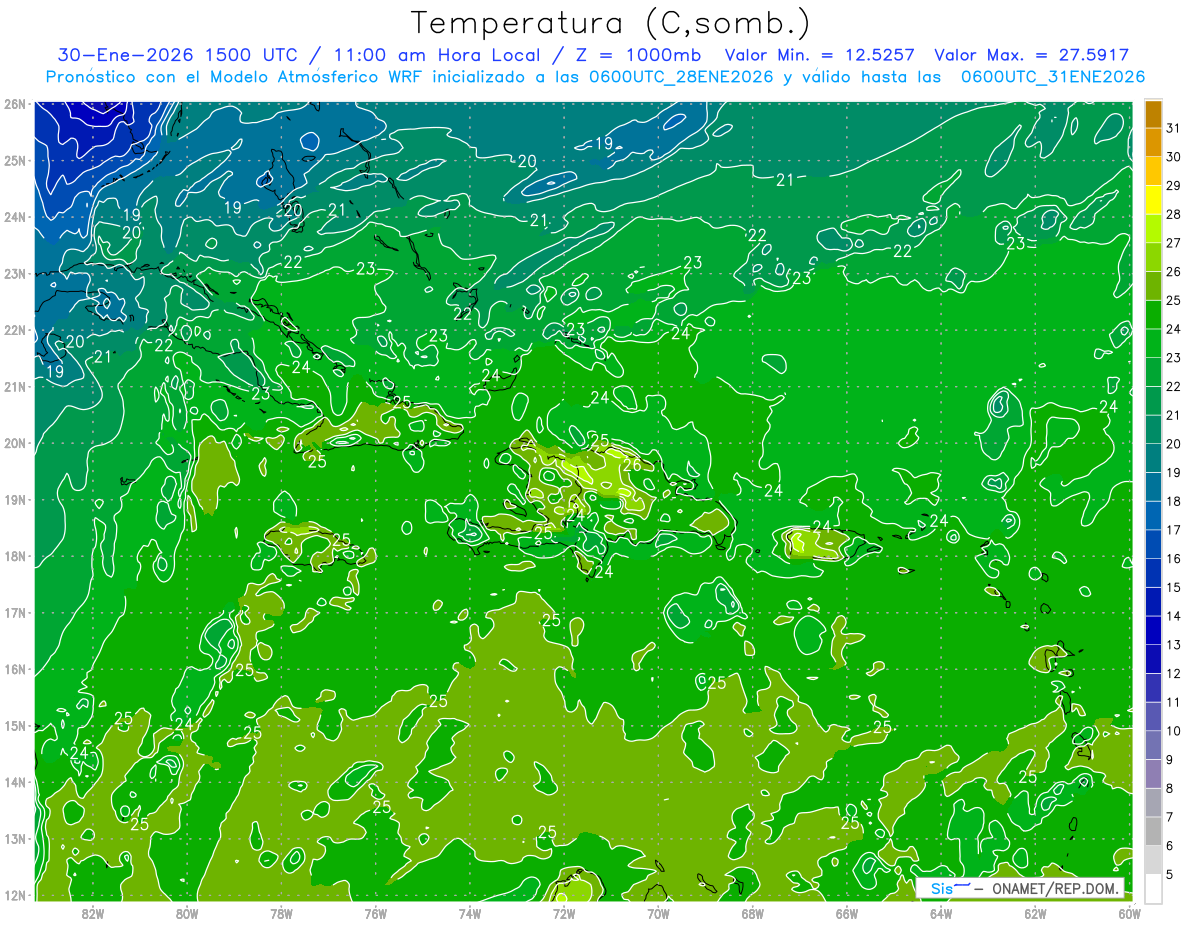Click the "18N" latitude axis label
Screen dimensions: 1200x927
[x=15, y=556]
